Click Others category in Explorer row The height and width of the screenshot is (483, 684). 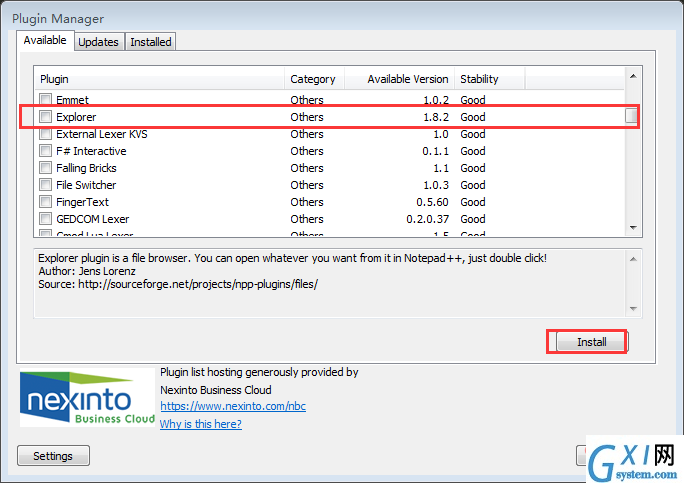(x=307, y=117)
